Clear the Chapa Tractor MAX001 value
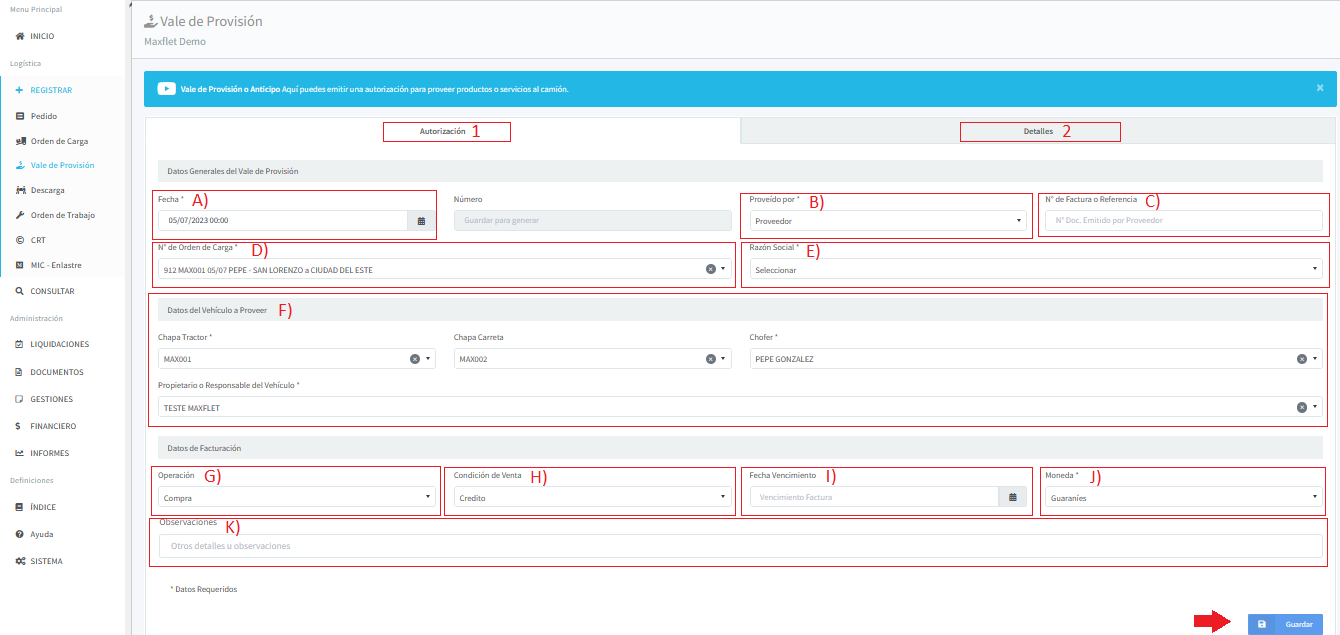Screen dimensions: 1340x635 415,359
